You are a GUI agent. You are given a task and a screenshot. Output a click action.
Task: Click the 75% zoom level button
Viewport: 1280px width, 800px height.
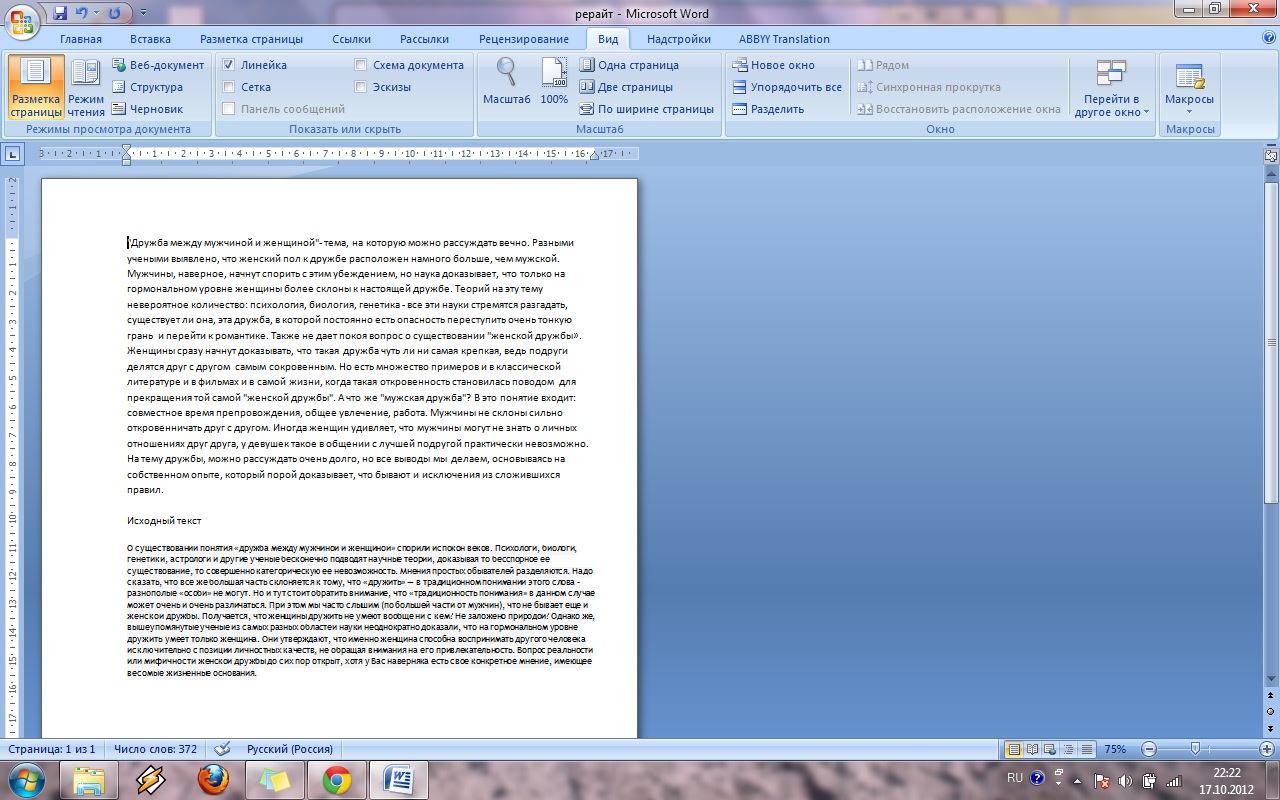(1115, 749)
